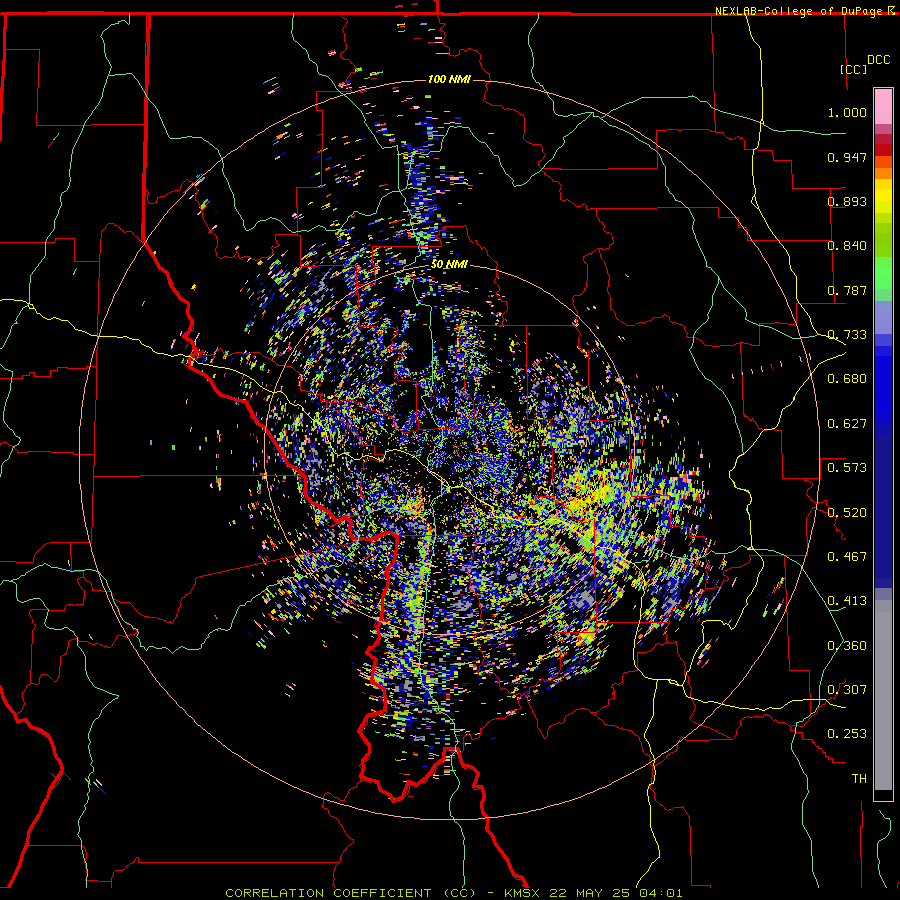Pick the pink segment of the color scale
This screenshot has width=900, height=900.
tap(883, 107)
